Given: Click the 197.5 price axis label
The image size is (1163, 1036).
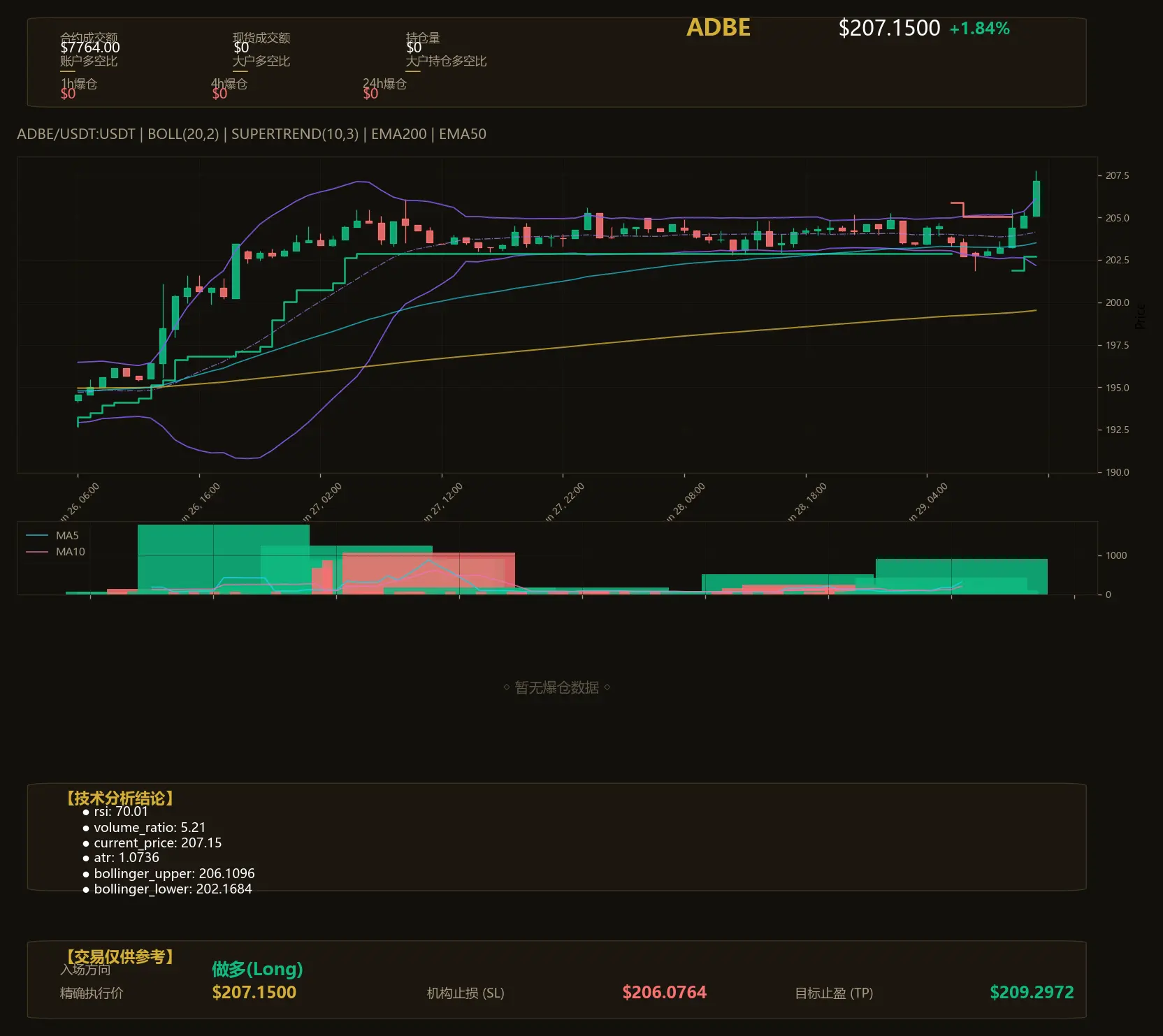Looking at the screenshot, I should (1117, 345).
